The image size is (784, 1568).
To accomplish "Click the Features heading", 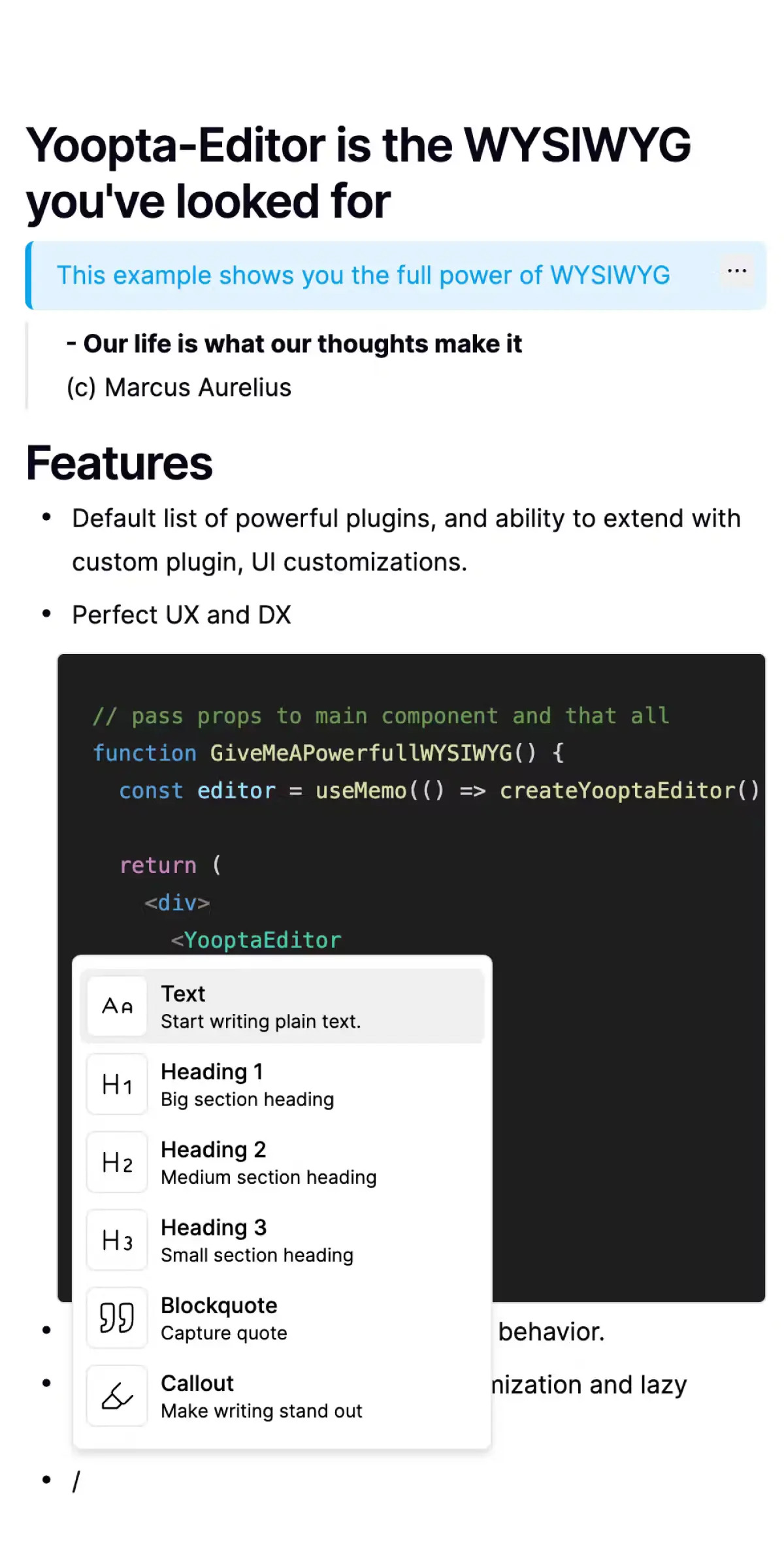I will (x=120, y=463).
